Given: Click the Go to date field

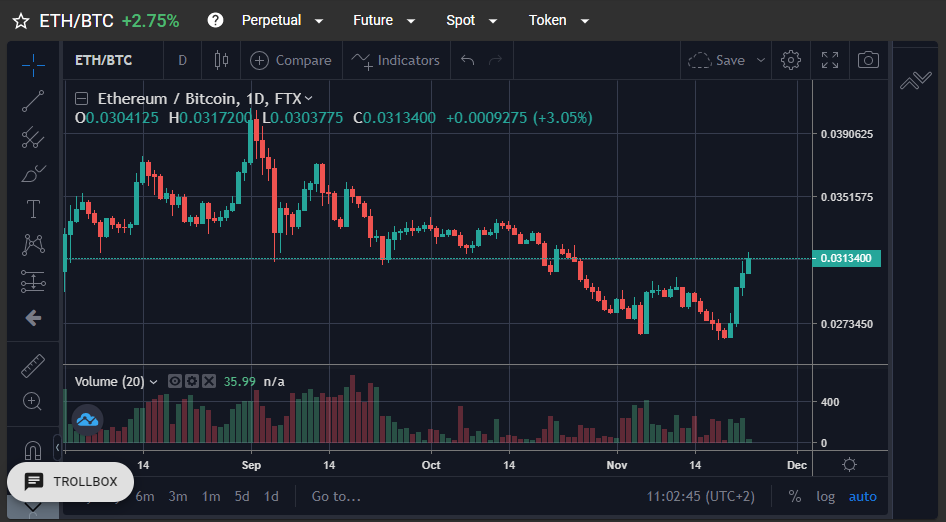Looking at the screenshot, I should pyautogui.click(x=336, y=497).
